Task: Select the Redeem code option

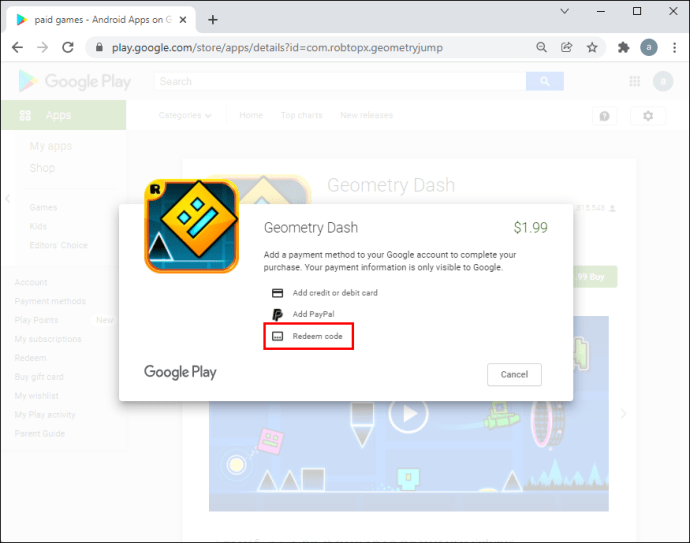Action: coord(308,336)
